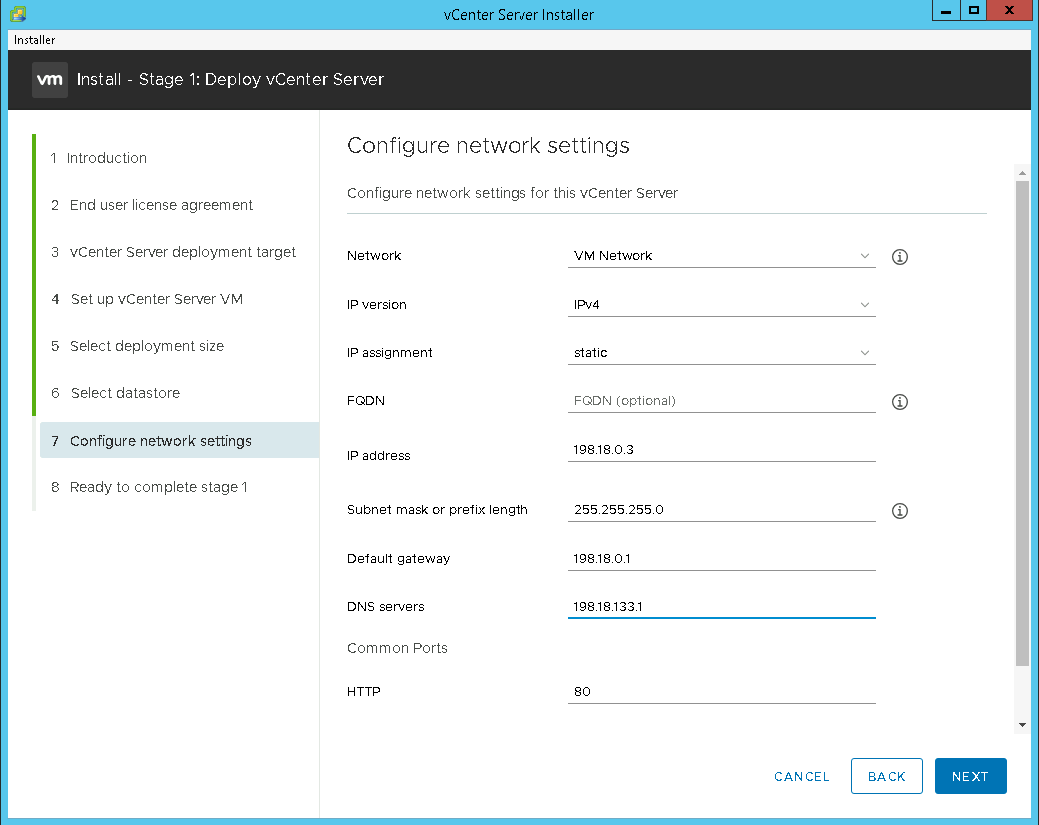The width and height of the screenshot is (1039, 825).
Task: Click the VMware vm logo in header
Action: click(x=49, y=80)
